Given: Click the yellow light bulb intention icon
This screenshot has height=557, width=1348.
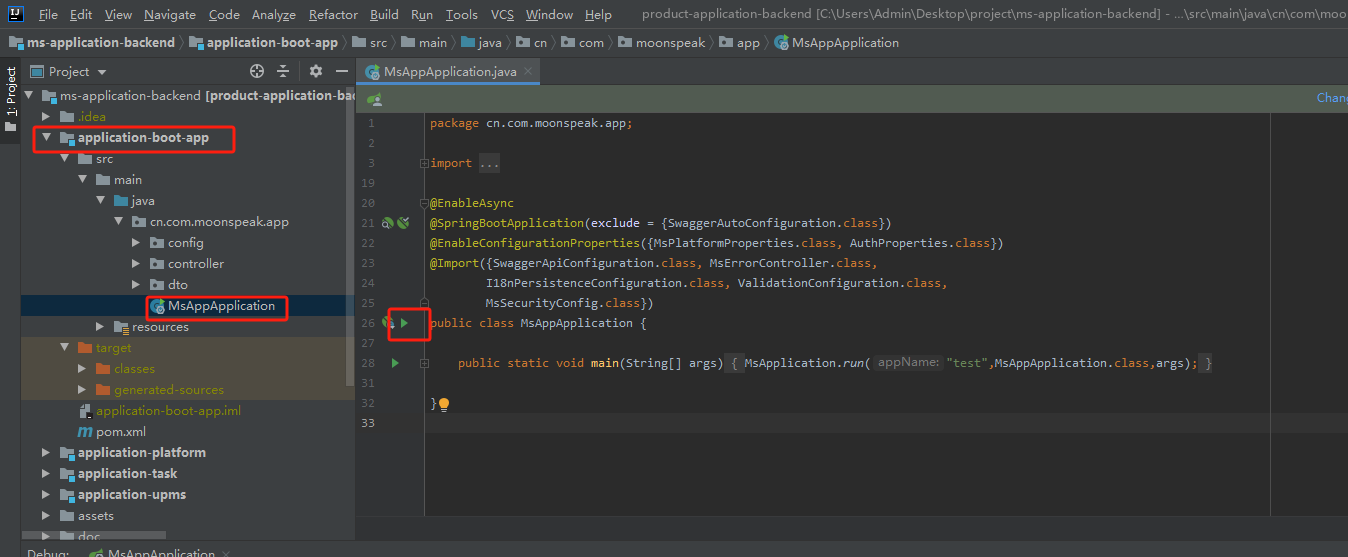Looking at the screenshot, I should pyautogui.click(x=444, y=404).
